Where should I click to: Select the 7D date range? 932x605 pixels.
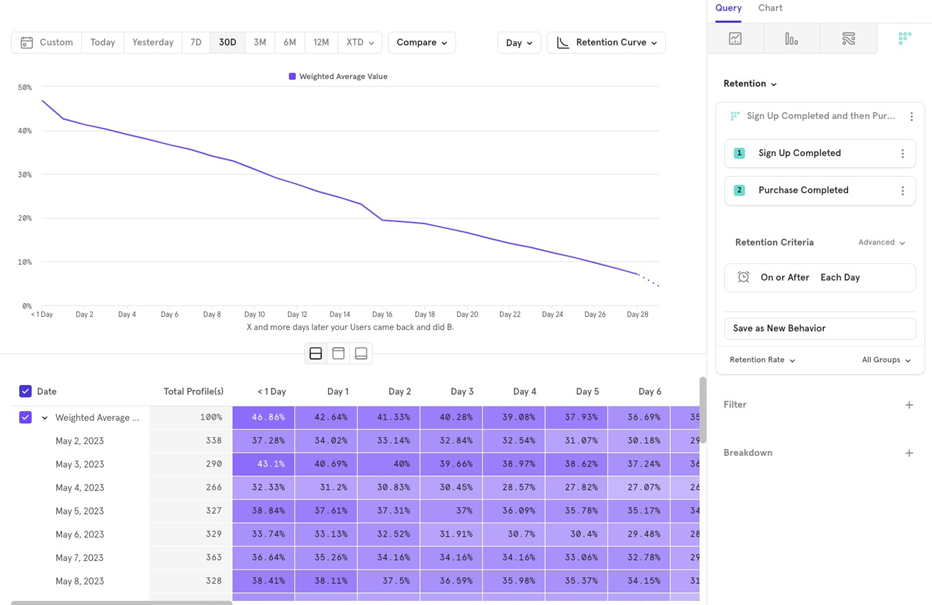[196, 43]
